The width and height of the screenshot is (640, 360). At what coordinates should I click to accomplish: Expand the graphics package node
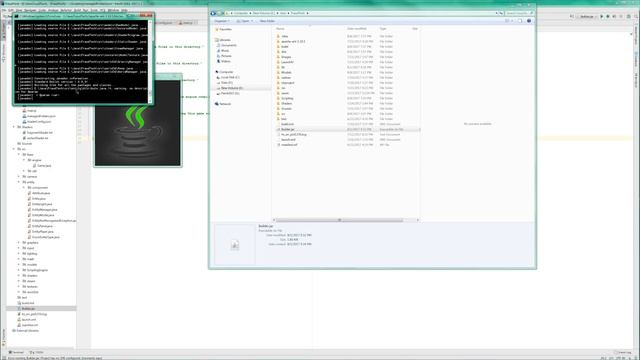[x=19, y=242]
